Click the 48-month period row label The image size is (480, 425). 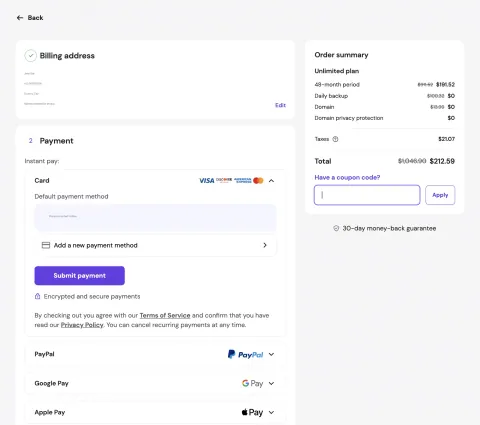click(x=337, y=85)
